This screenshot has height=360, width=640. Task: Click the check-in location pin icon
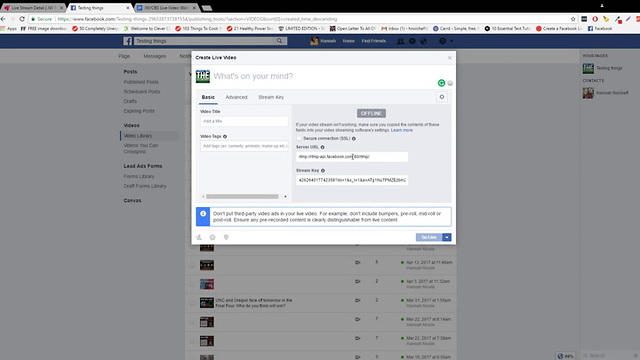(x=226, y=237)
